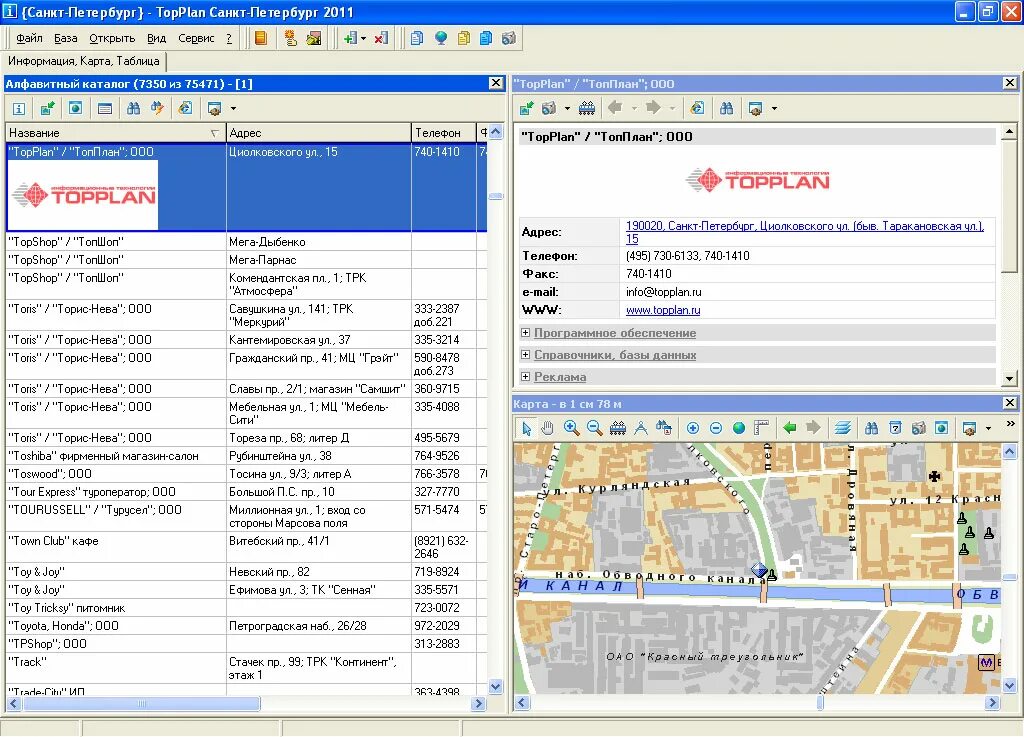The width and height of the screenshot is (1024, 737).
Task: Select the hand pan tool in map toolbar
Action: click(x=547, y=428)
